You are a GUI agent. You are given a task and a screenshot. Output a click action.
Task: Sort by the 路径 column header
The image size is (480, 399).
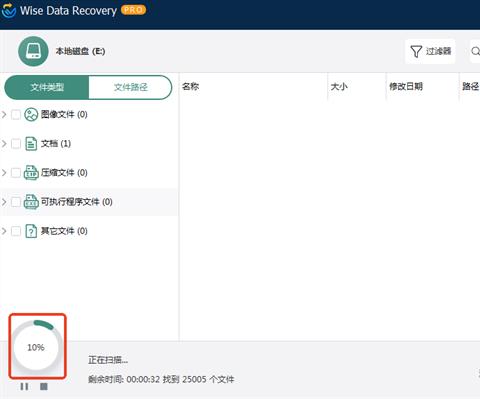click(x=470, y=87)
